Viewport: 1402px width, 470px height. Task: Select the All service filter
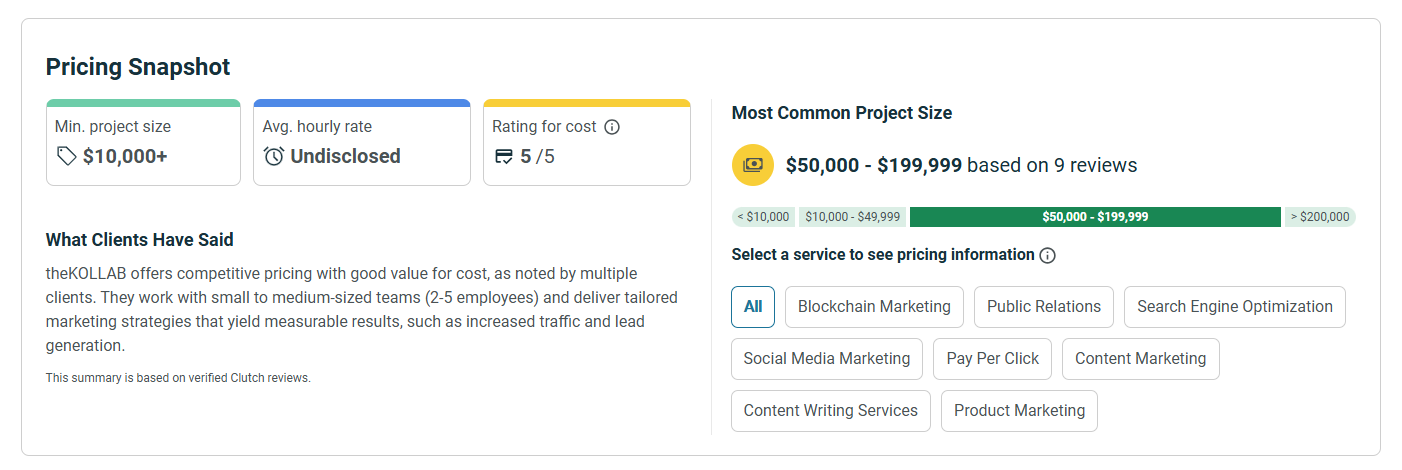click(x=753, y=307)
